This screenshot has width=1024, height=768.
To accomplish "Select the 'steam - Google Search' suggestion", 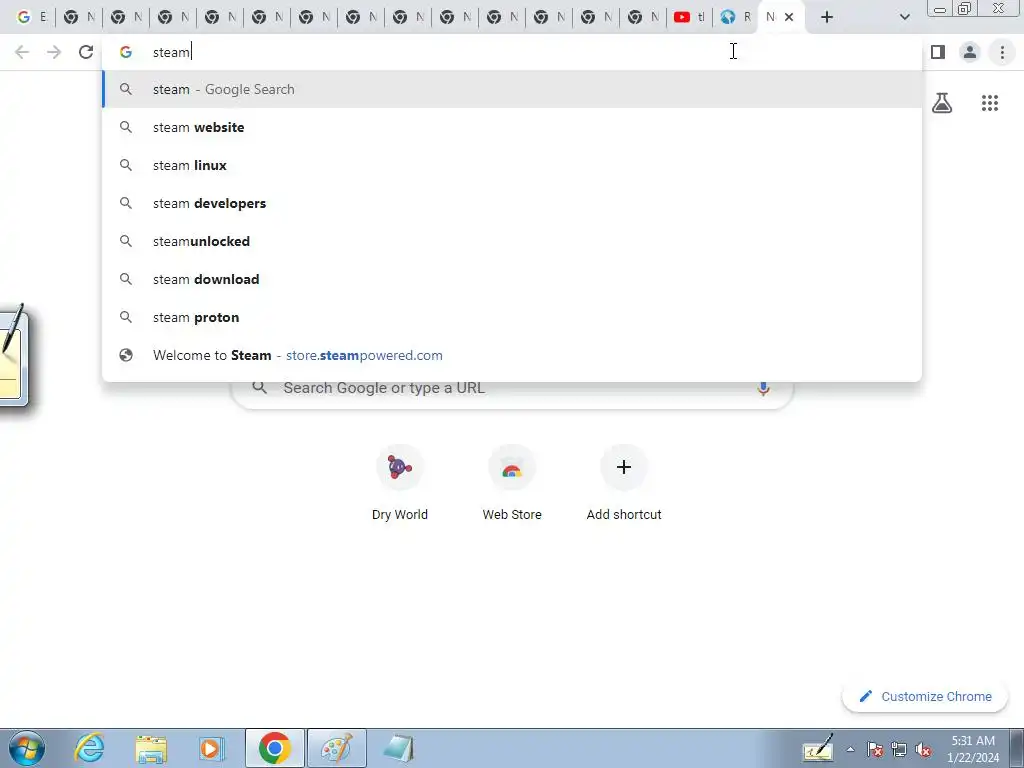I will point(512,89).
